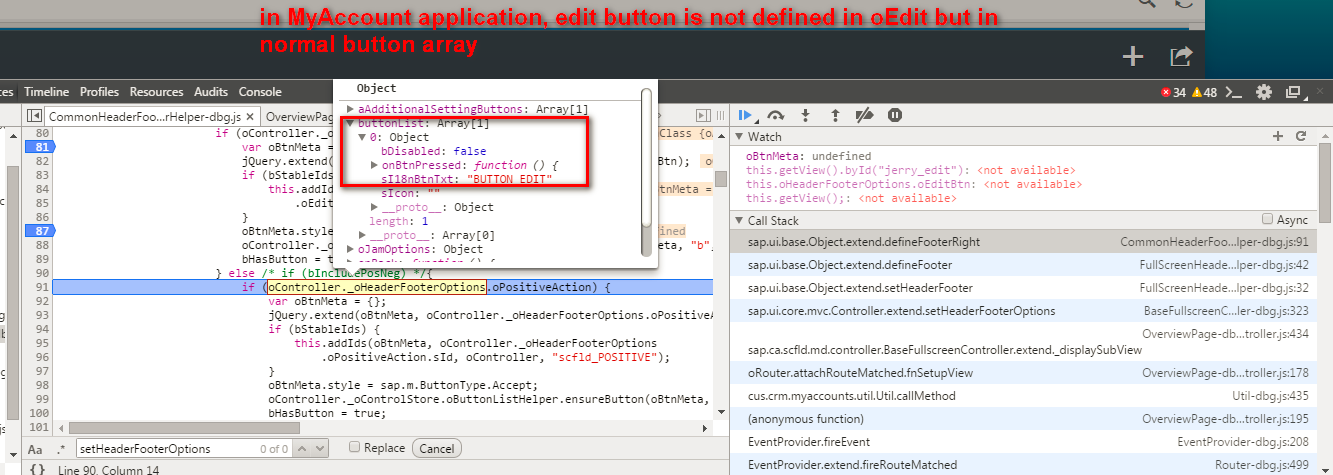Image resolution: width=1333 pixels, height=475 pixels.
Task: Add breakpoint at line 91 gutter
Action: coord(40,287)
